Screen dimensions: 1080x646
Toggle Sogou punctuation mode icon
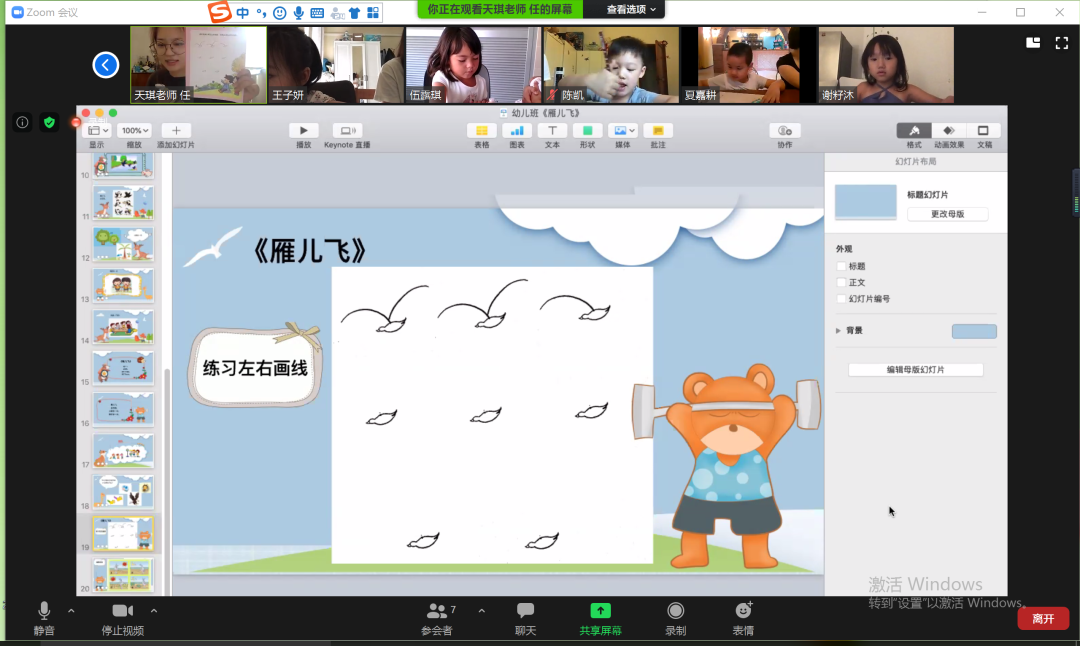pos(261,12)
